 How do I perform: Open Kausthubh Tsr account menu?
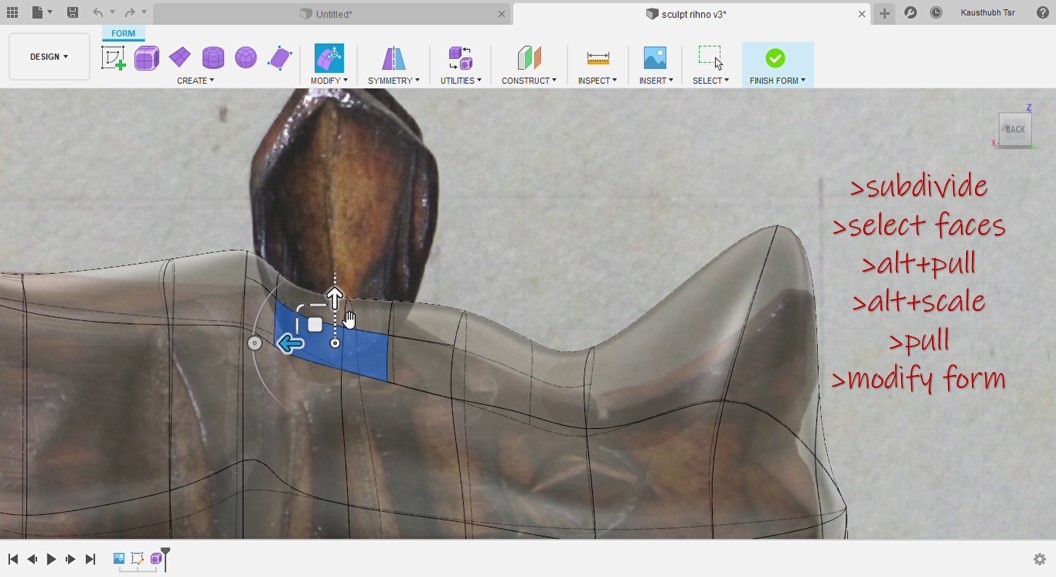pos(988,13)
